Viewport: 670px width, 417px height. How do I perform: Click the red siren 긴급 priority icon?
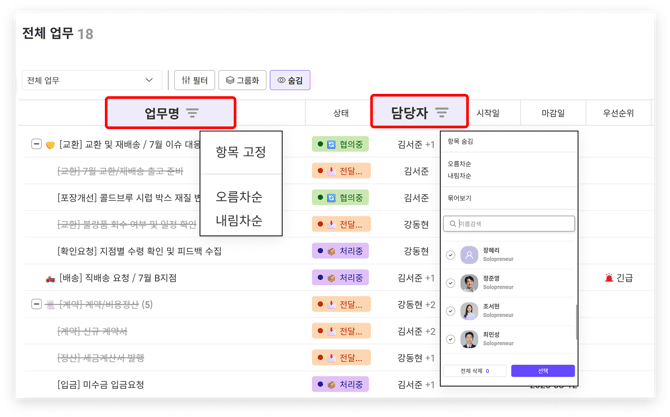609,278
